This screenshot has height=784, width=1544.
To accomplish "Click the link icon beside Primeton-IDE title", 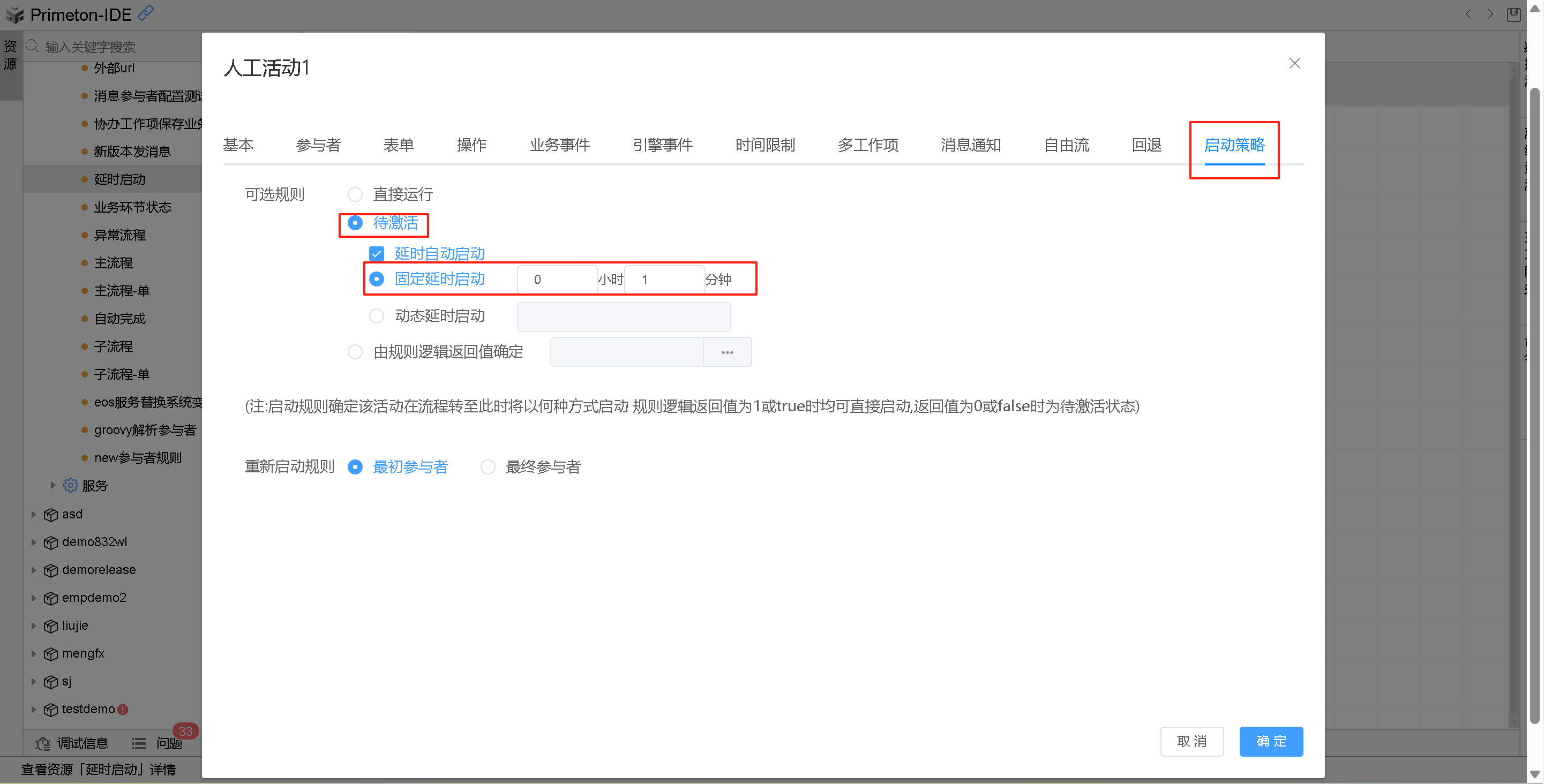I will click(146, 13).
